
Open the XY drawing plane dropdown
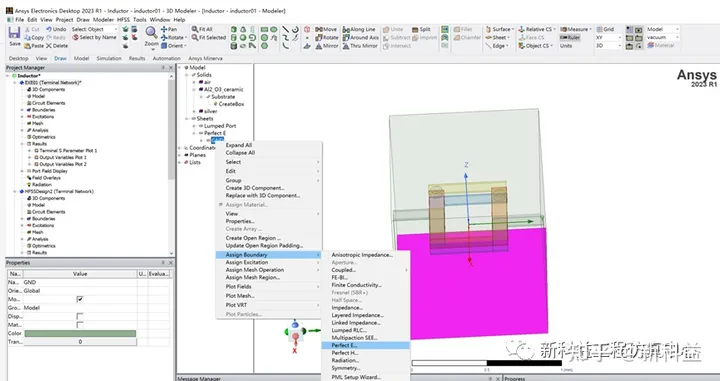[x=608, y=37]
